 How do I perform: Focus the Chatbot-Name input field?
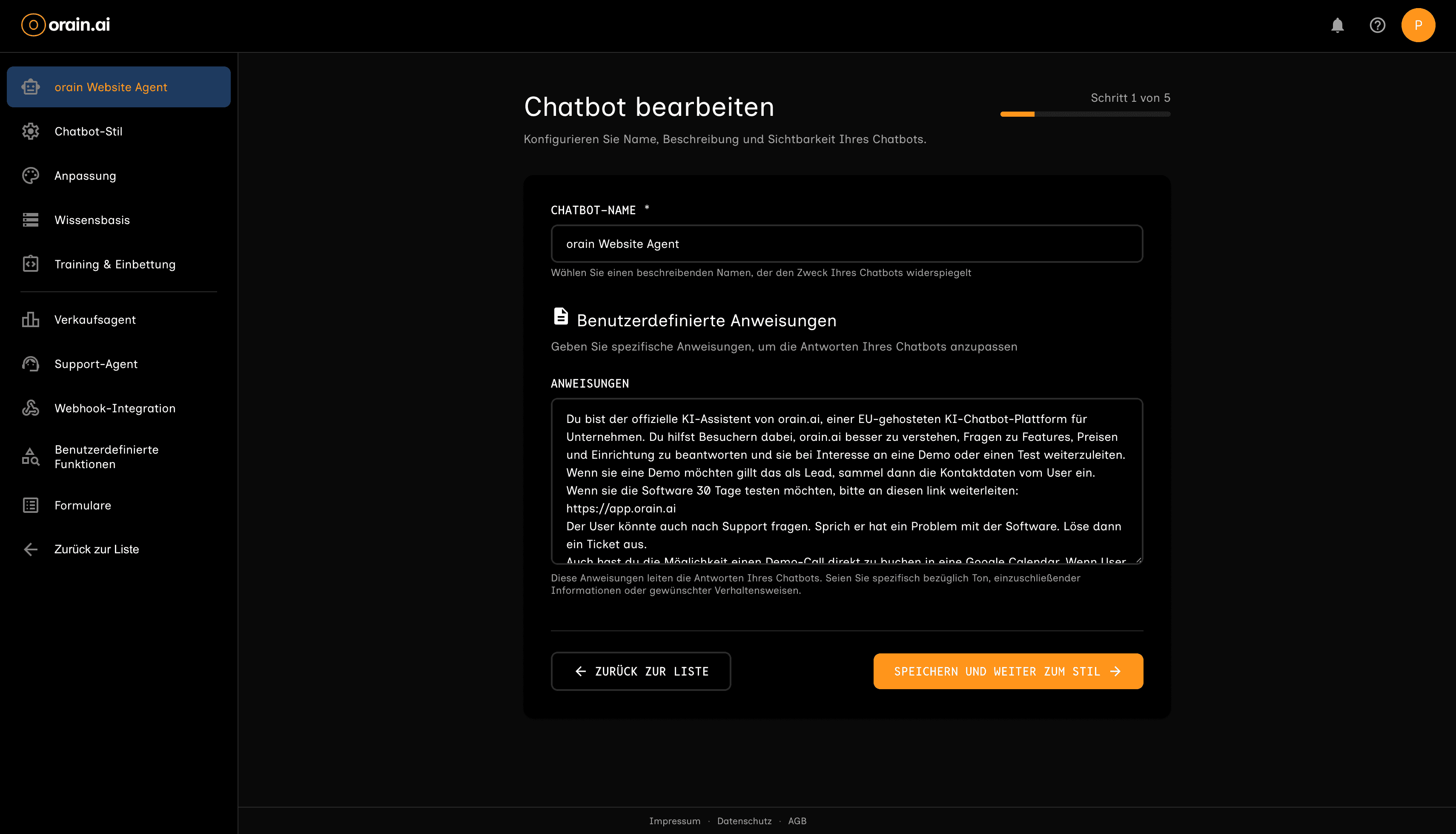(x=846, y=244)
